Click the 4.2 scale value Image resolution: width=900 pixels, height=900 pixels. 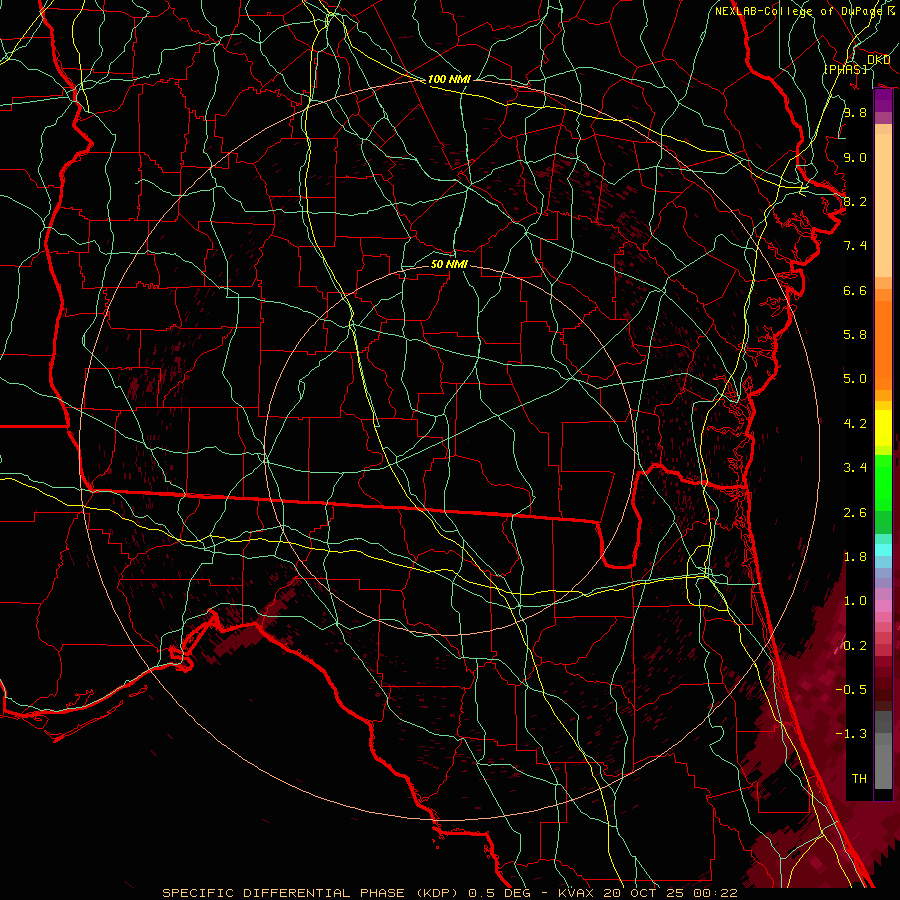tap(855, 424)
